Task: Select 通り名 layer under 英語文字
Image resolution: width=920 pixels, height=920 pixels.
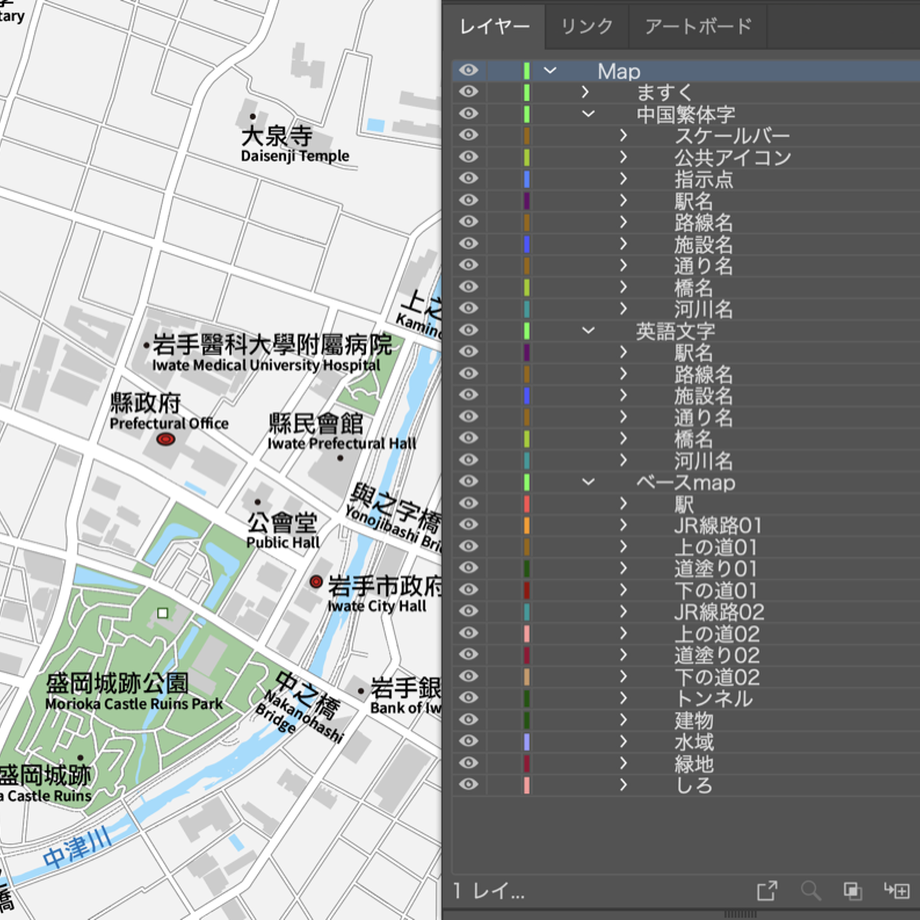Action: coord(703,417)
